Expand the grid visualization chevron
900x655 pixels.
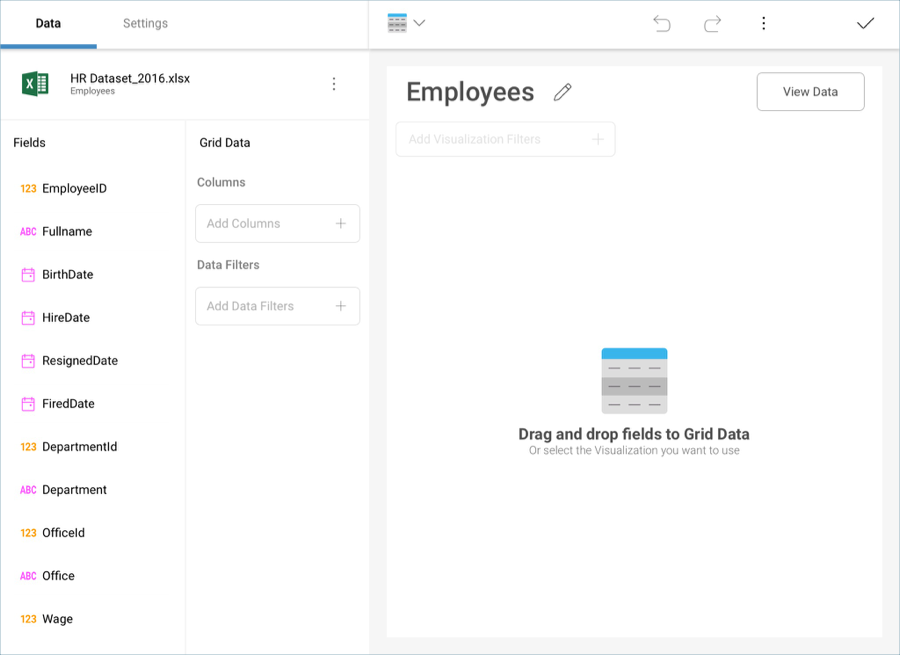click(x=420, y=23)
